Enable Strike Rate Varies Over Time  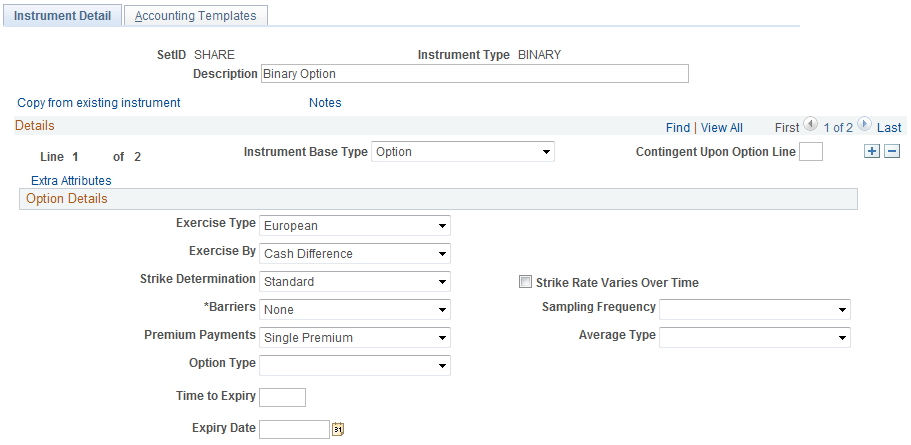pyautogui.click(x=525, y=283)
